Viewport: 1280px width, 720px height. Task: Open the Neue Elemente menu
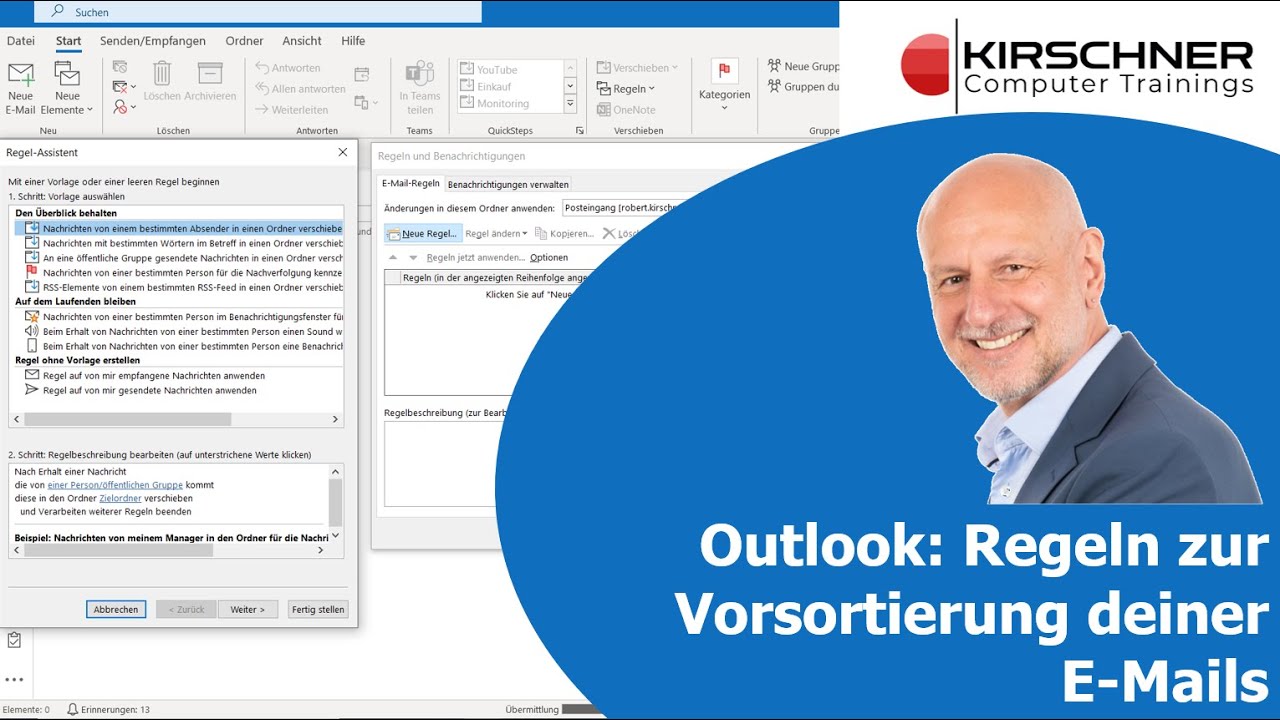(x=67, y=89)
